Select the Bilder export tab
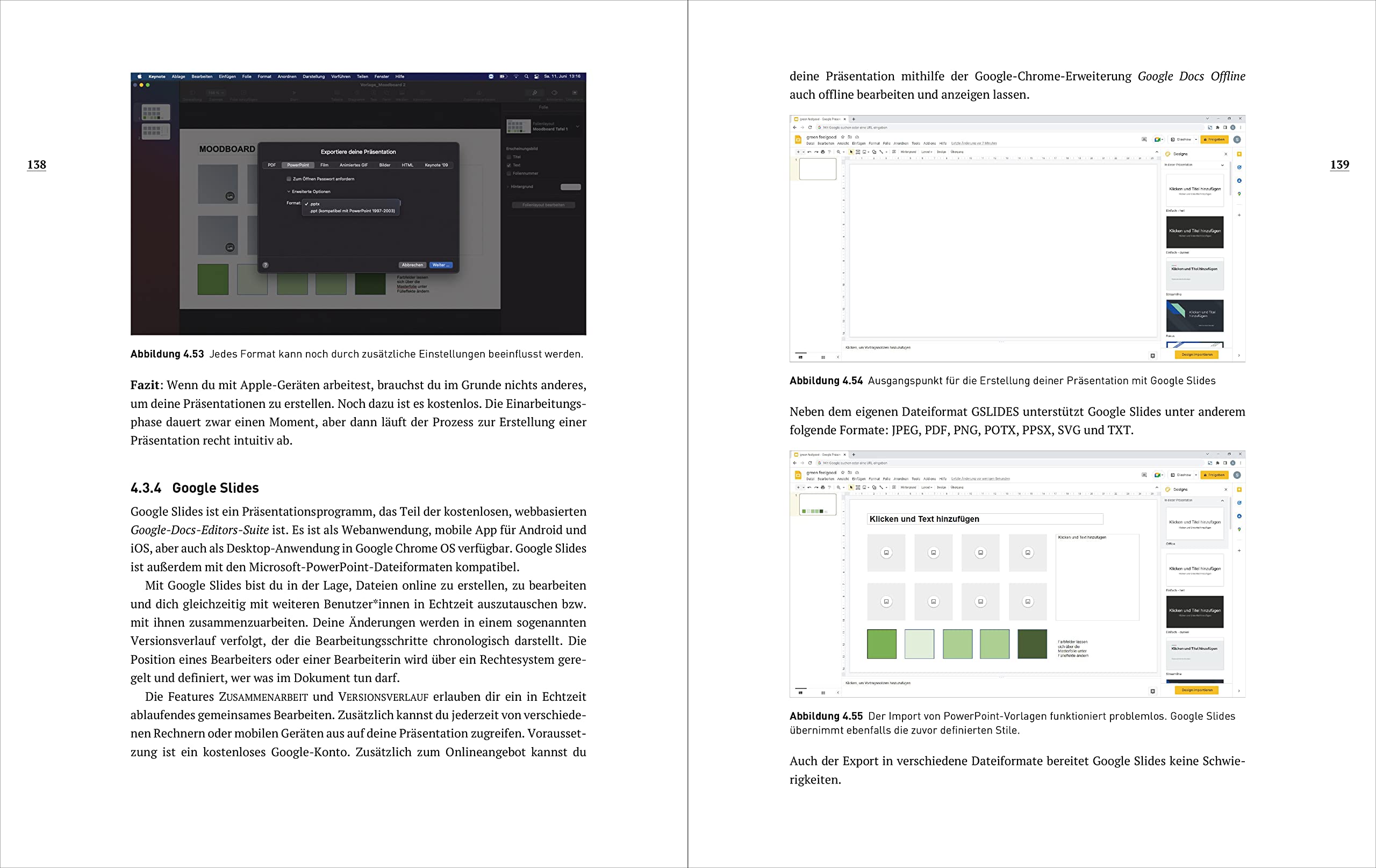The image size is (1376, 868). [x=384, y=165]
